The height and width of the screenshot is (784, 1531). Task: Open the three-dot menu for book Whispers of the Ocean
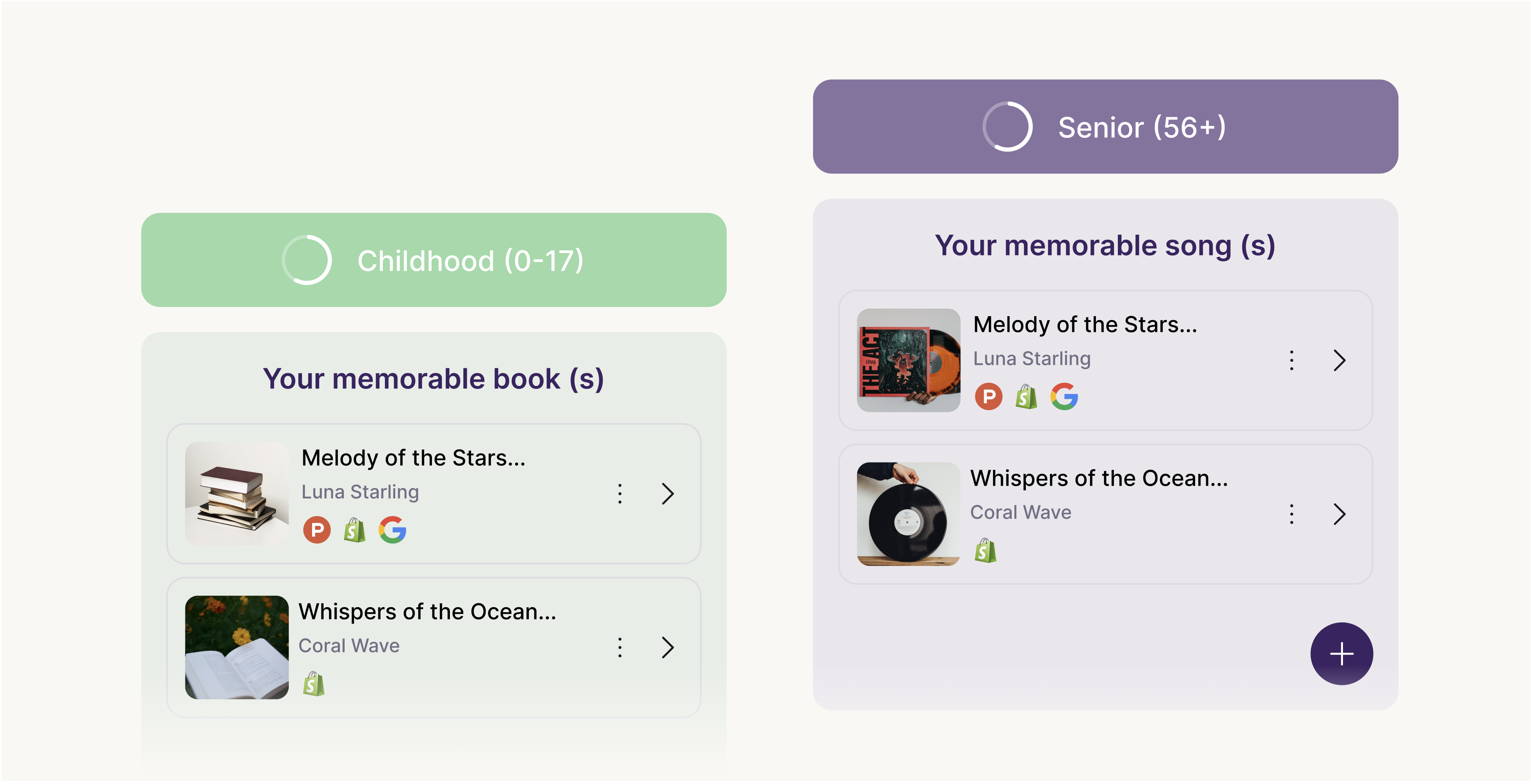tap(620, 647)
